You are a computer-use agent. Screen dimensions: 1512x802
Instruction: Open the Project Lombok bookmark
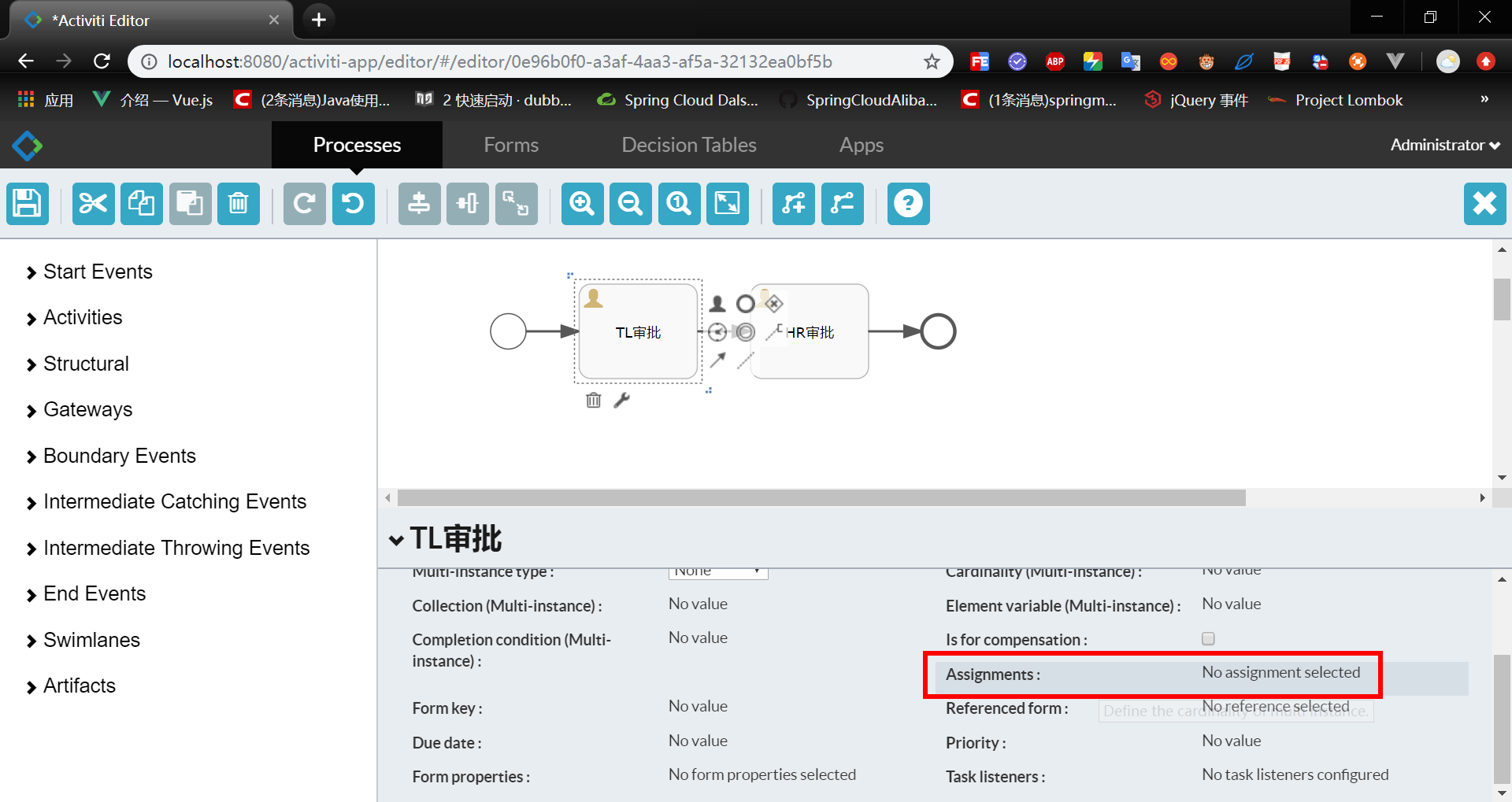[x=1336, y=100]
